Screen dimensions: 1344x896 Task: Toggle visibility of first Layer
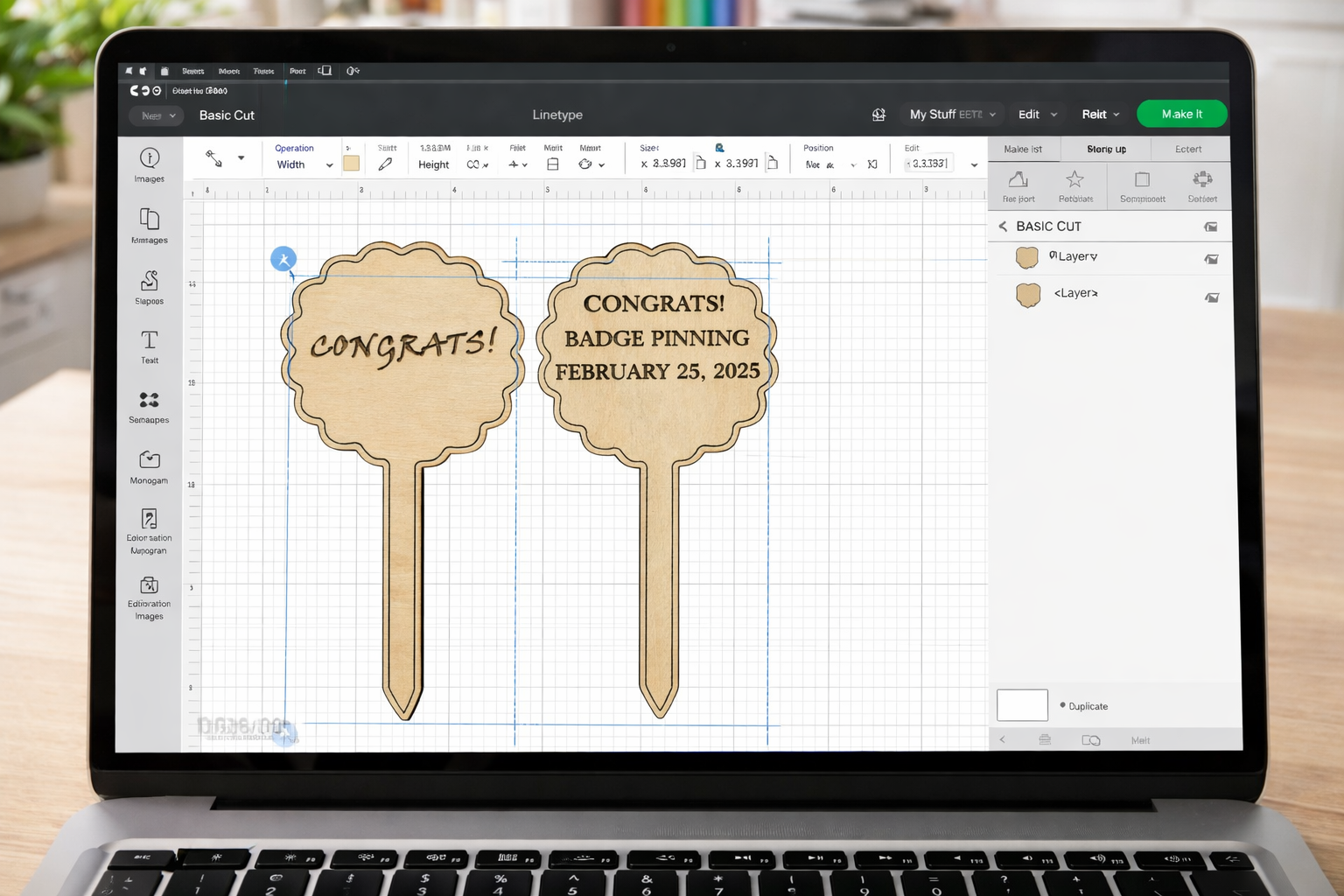[1211, 259]
